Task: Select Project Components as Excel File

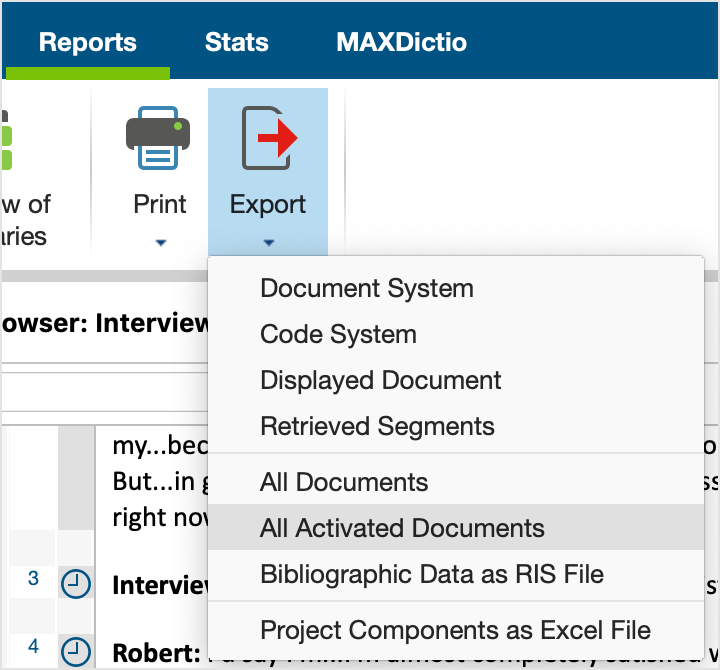Action: [456, 630]
